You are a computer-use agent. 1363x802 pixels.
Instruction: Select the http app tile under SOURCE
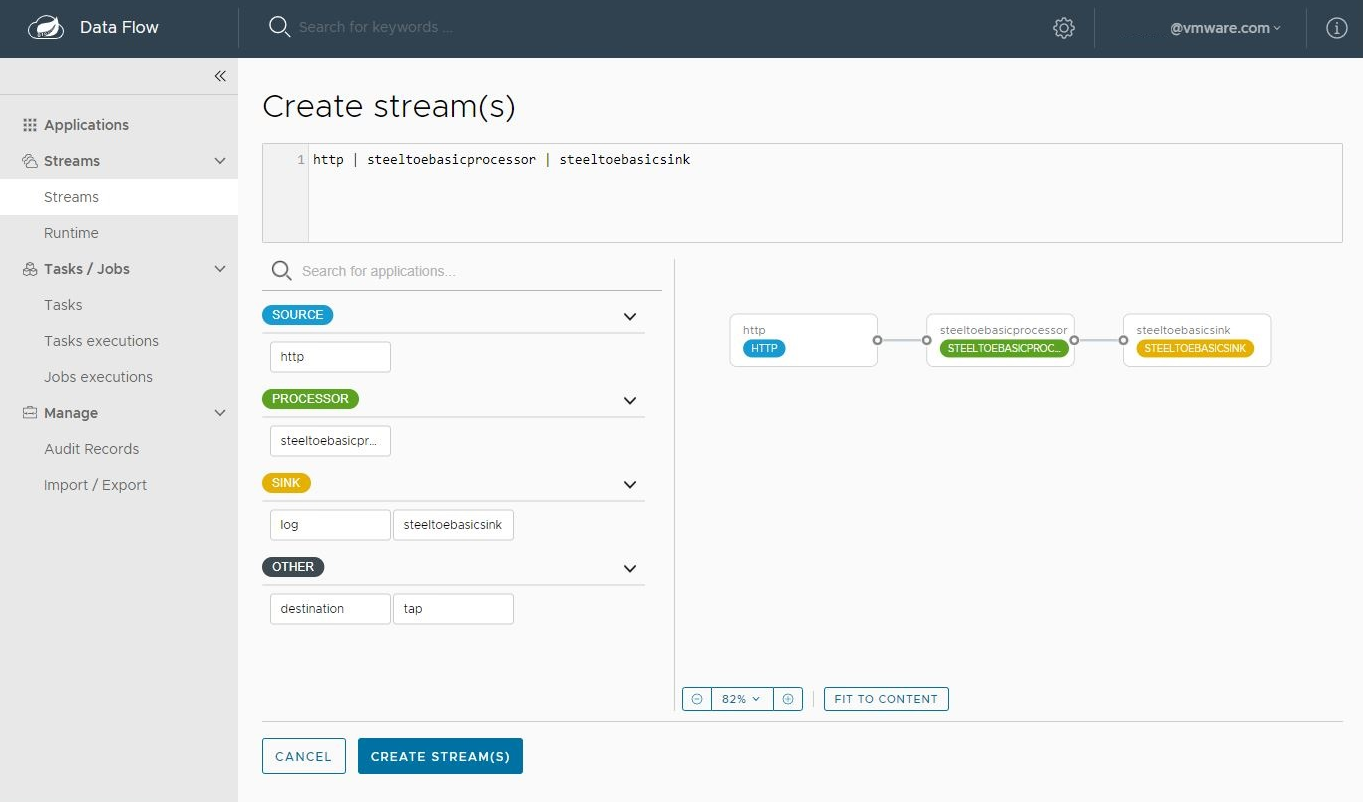click(329, 356)
